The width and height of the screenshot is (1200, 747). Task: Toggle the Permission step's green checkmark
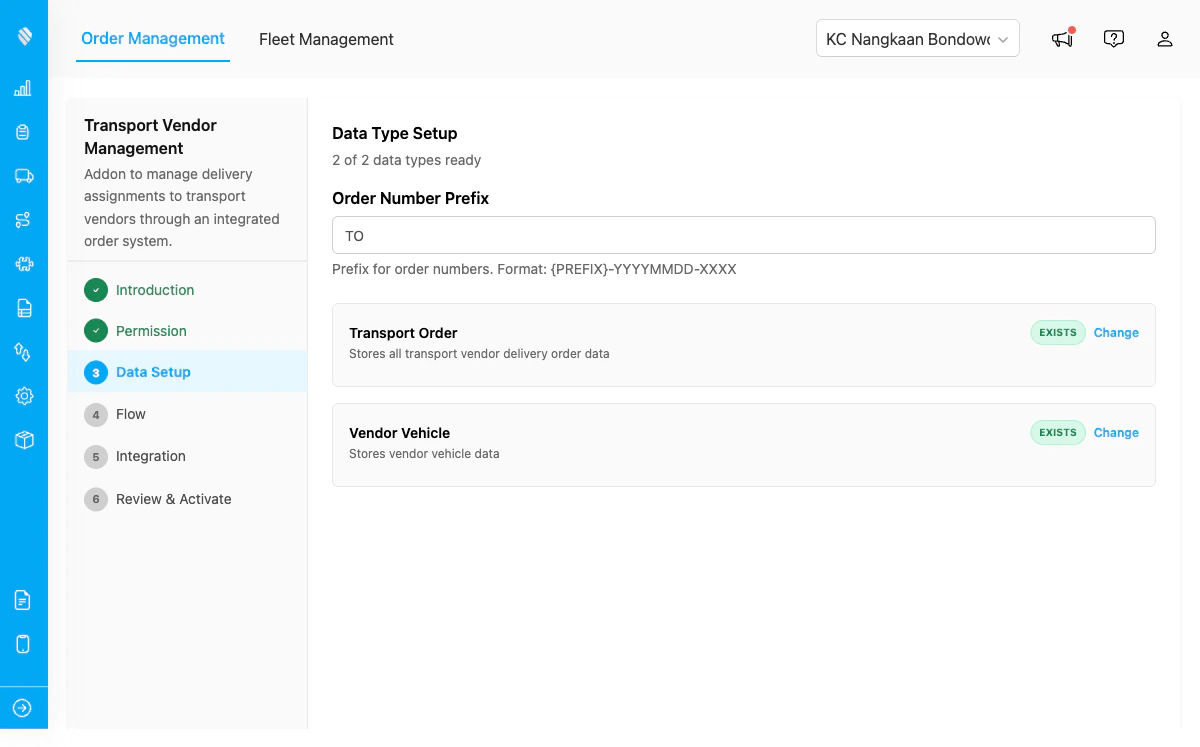click(x=95, y=331)
